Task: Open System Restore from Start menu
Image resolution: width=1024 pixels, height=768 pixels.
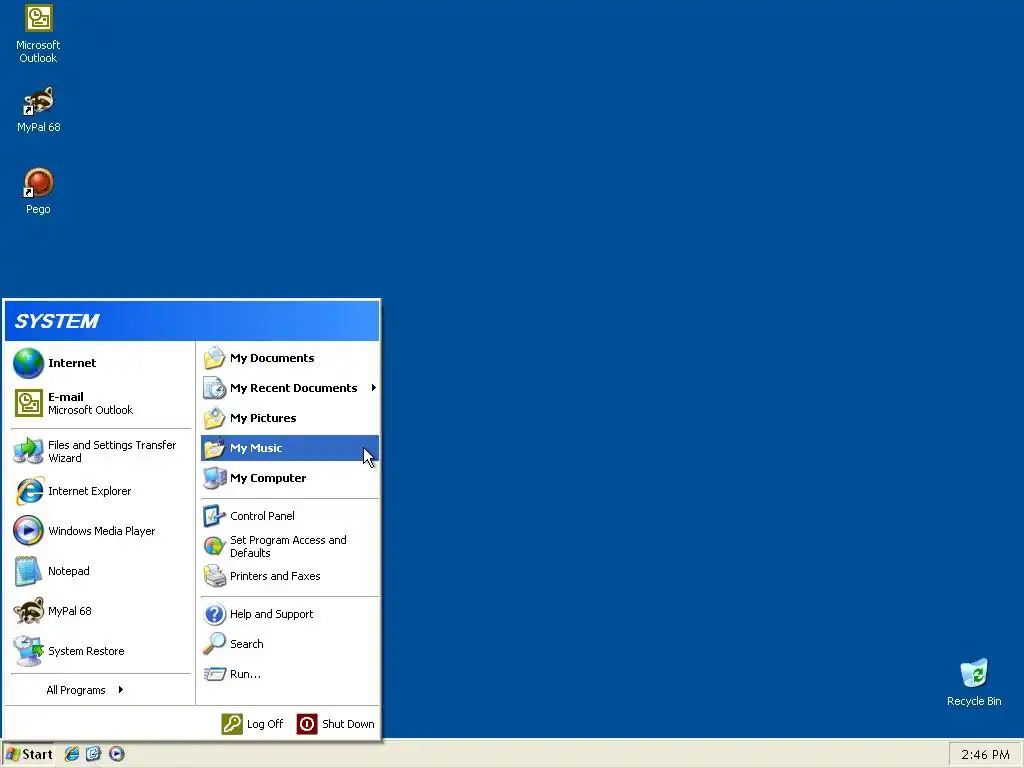Action: click(101, 651)
